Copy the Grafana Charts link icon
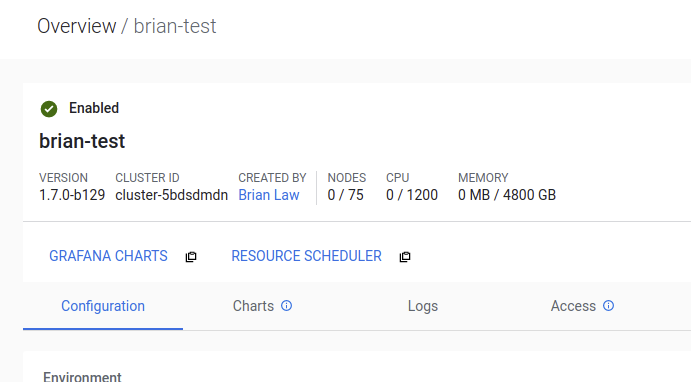Image resolution: width=691 pixels, height=382 pixels. (x=191, y=256)
